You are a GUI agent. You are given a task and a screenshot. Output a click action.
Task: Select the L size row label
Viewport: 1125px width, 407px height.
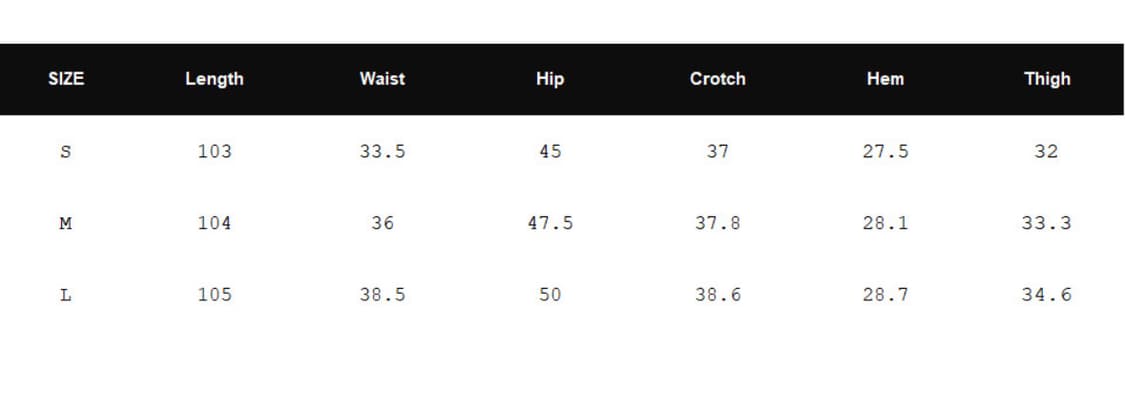[x=66, y=295]
